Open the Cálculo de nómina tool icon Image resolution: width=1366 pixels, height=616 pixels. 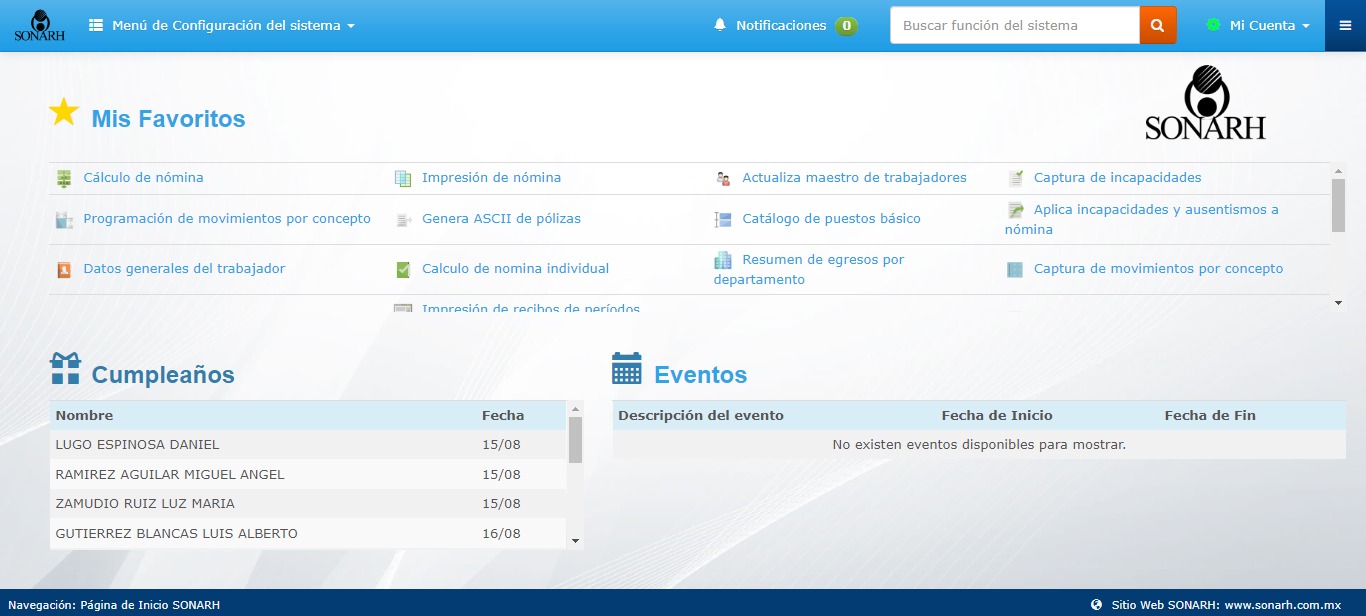pos(63,177)
